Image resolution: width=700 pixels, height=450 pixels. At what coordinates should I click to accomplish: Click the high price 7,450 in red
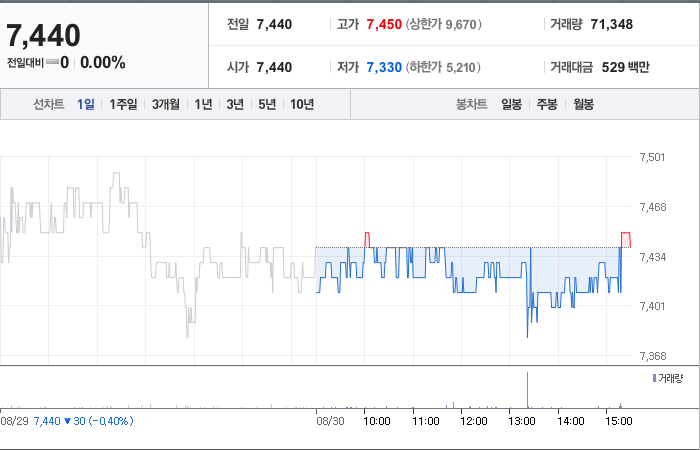tap(384, 24)
